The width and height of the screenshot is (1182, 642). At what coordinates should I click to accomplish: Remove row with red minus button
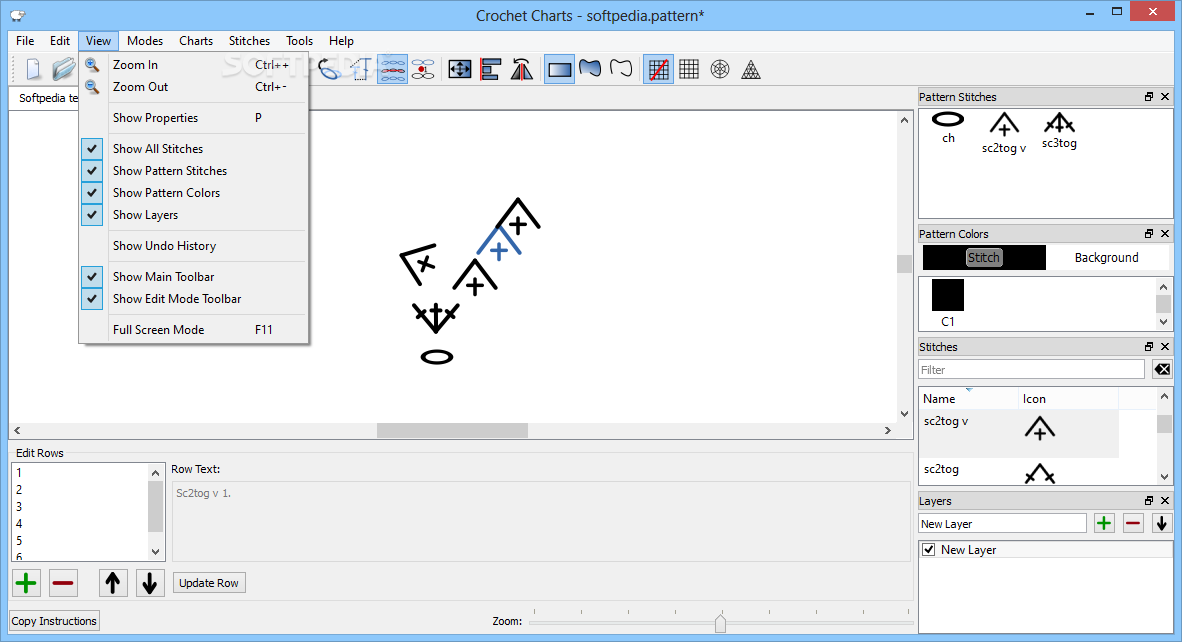[x=63, y=582]
